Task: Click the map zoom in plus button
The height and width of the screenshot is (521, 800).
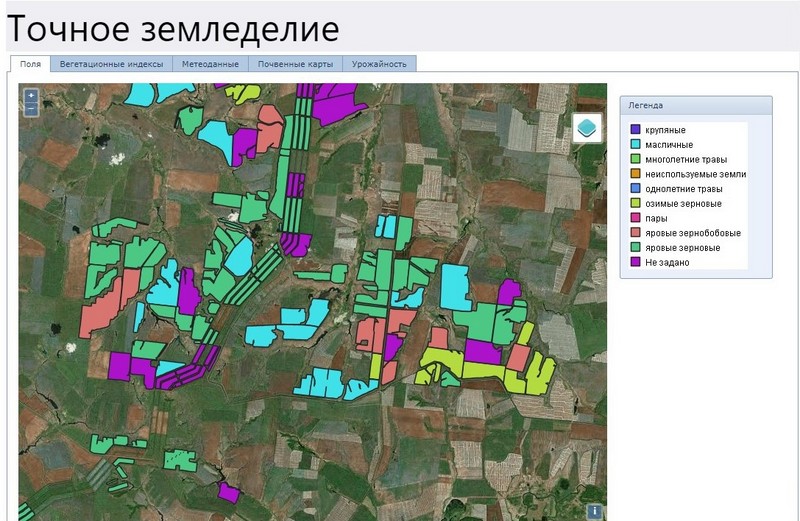Action: coord(32,96)
